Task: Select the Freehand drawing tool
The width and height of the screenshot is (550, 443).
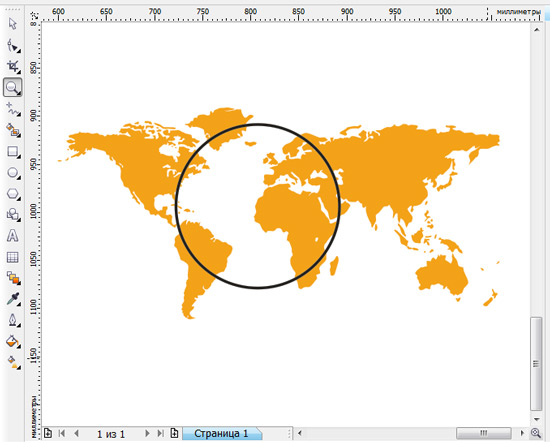Action: (x=13, y=109)
